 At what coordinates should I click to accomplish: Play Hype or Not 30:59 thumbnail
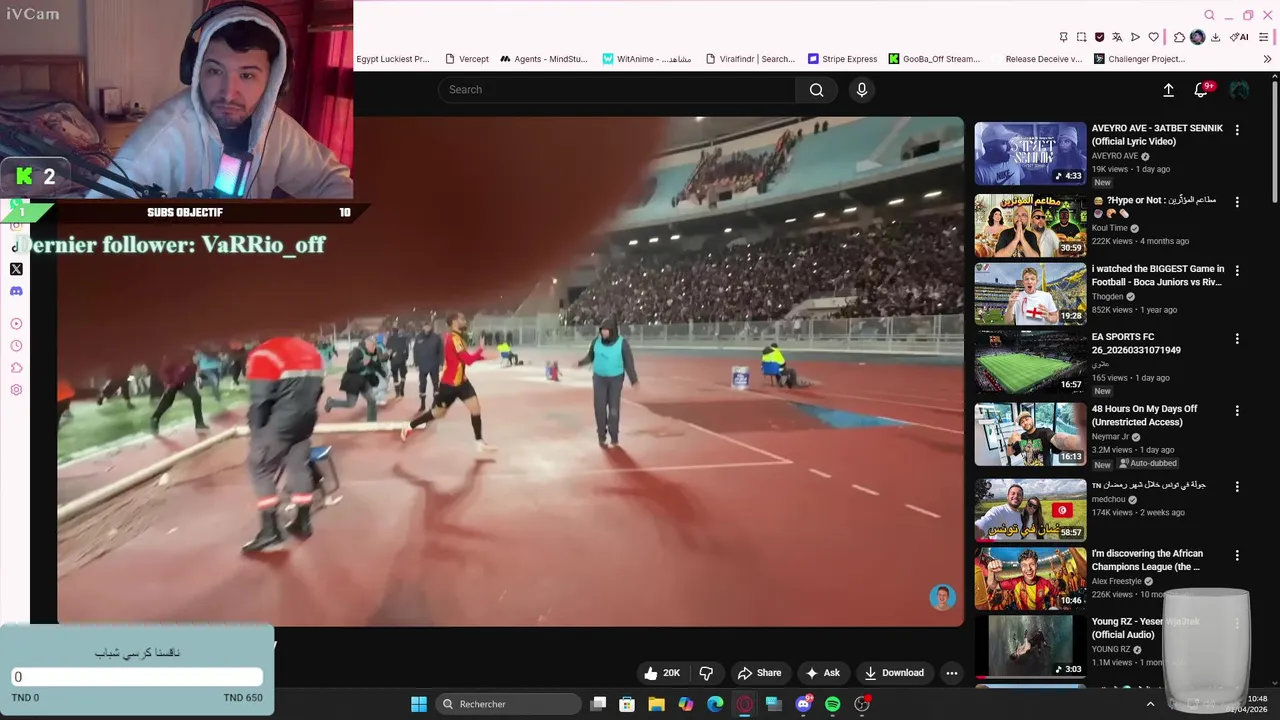[1030, 225]
